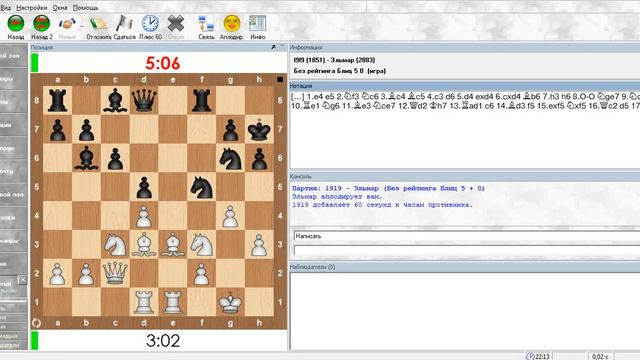Click the opponent's red clock 5:06
Image resolution: width=640 pixels, height=360 pixels.
(162, 63)
